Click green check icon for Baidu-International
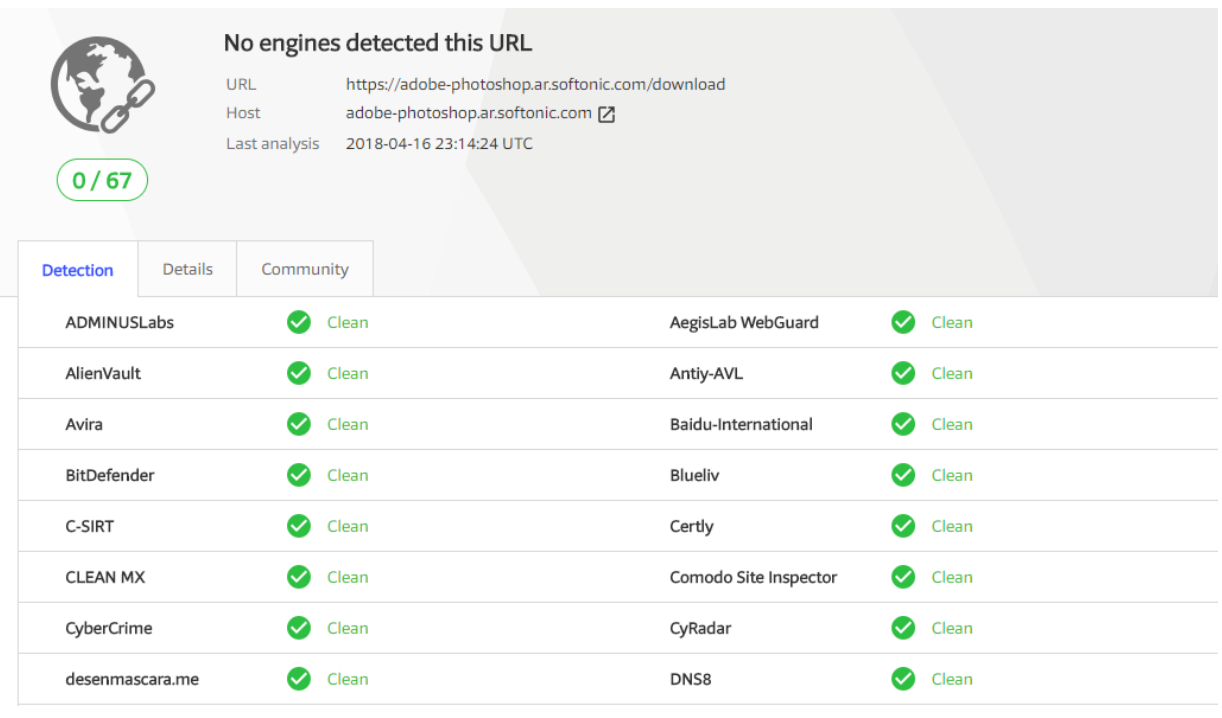 coord(903,424)
